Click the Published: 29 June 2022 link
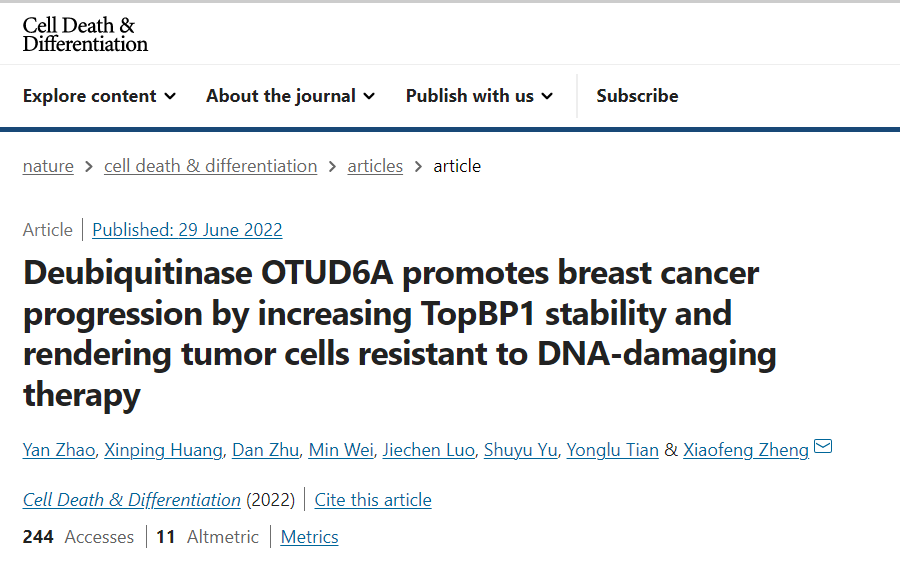Image resolution: width=900 pixels, height=578 pixels. [x=187, y=230]
